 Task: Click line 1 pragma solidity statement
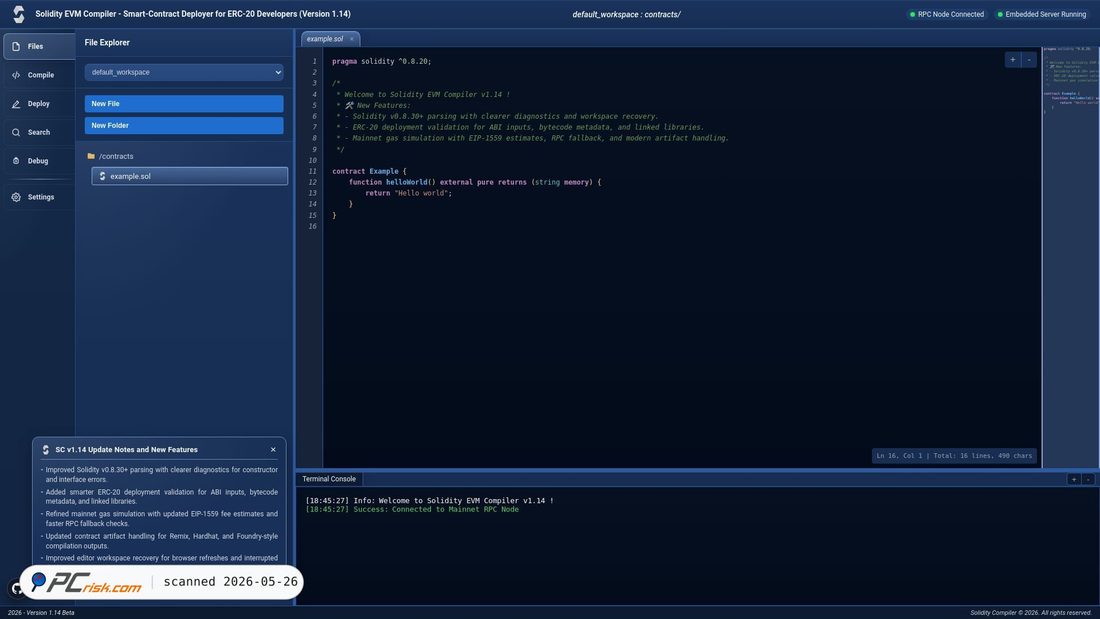382,62
